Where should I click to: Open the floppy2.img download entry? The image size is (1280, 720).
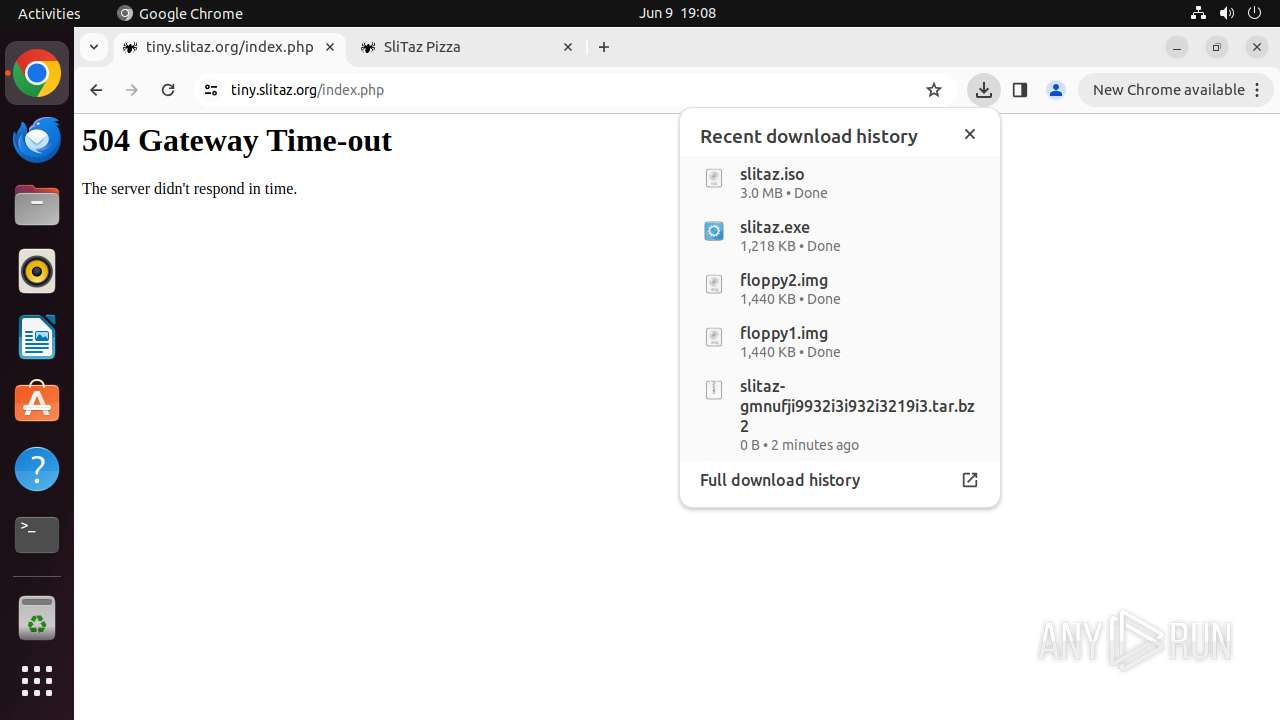click(840, 289)
